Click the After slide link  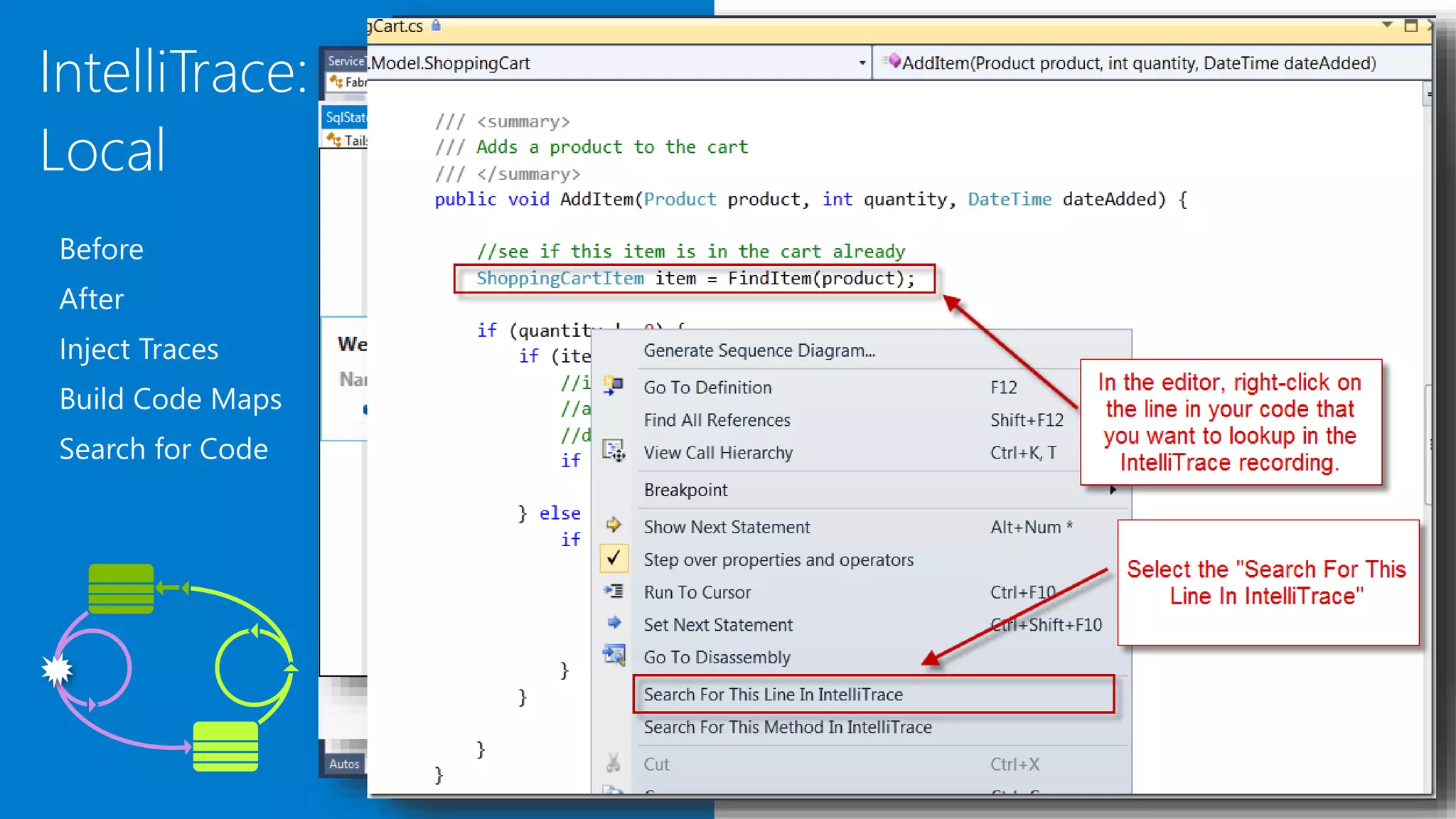click(x=92, y=299)
